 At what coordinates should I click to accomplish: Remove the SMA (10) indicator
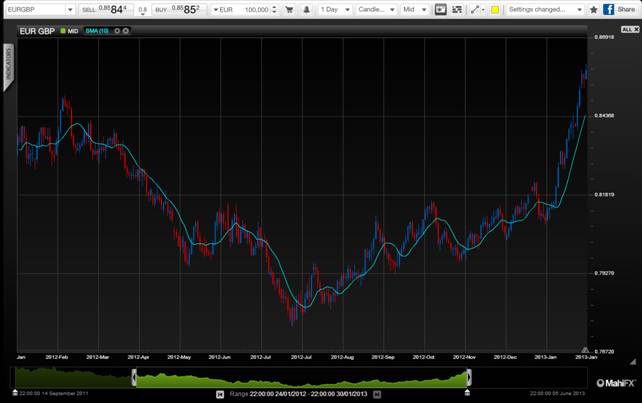tap(126, 31)
